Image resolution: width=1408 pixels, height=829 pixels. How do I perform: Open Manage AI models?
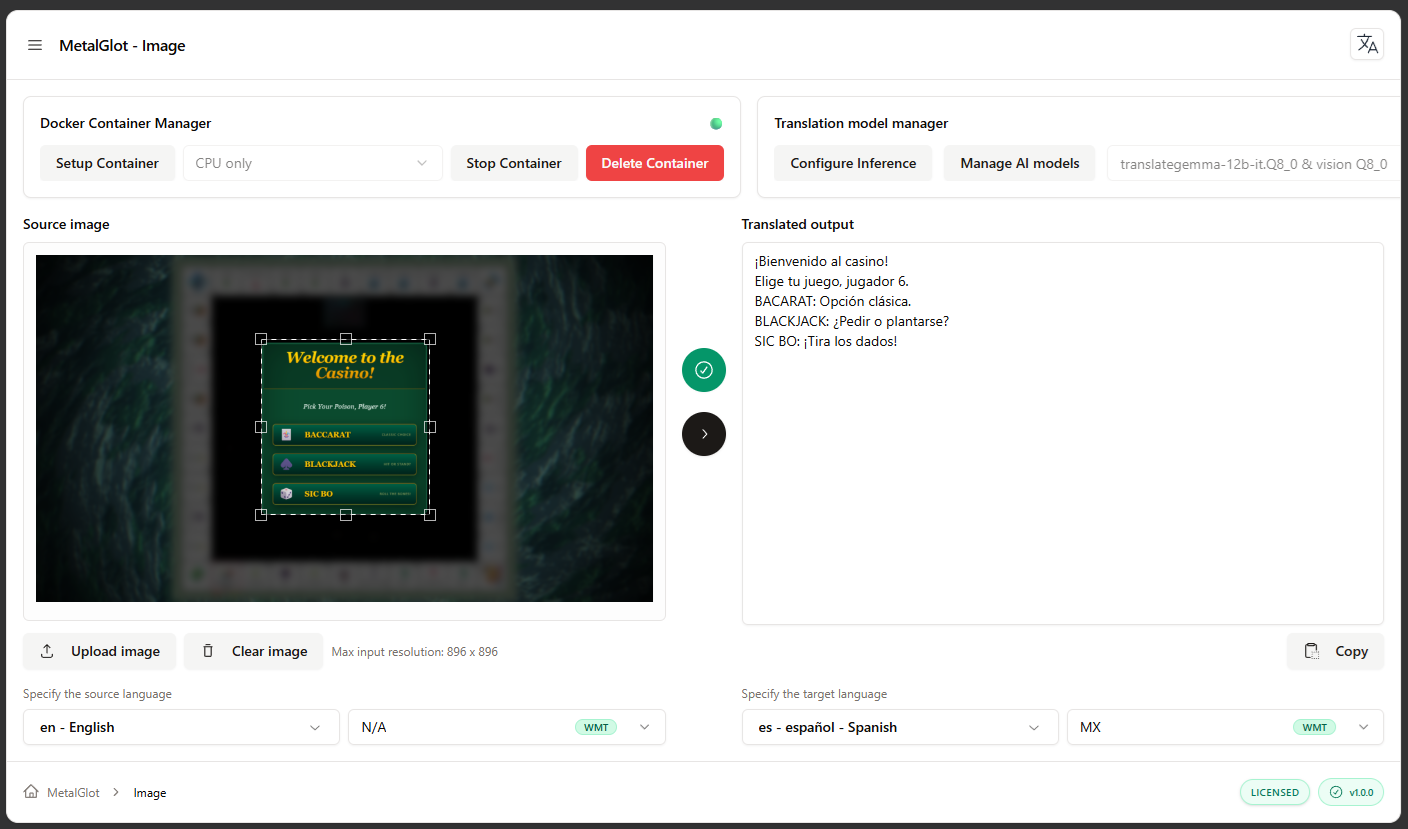point(1019,162)
